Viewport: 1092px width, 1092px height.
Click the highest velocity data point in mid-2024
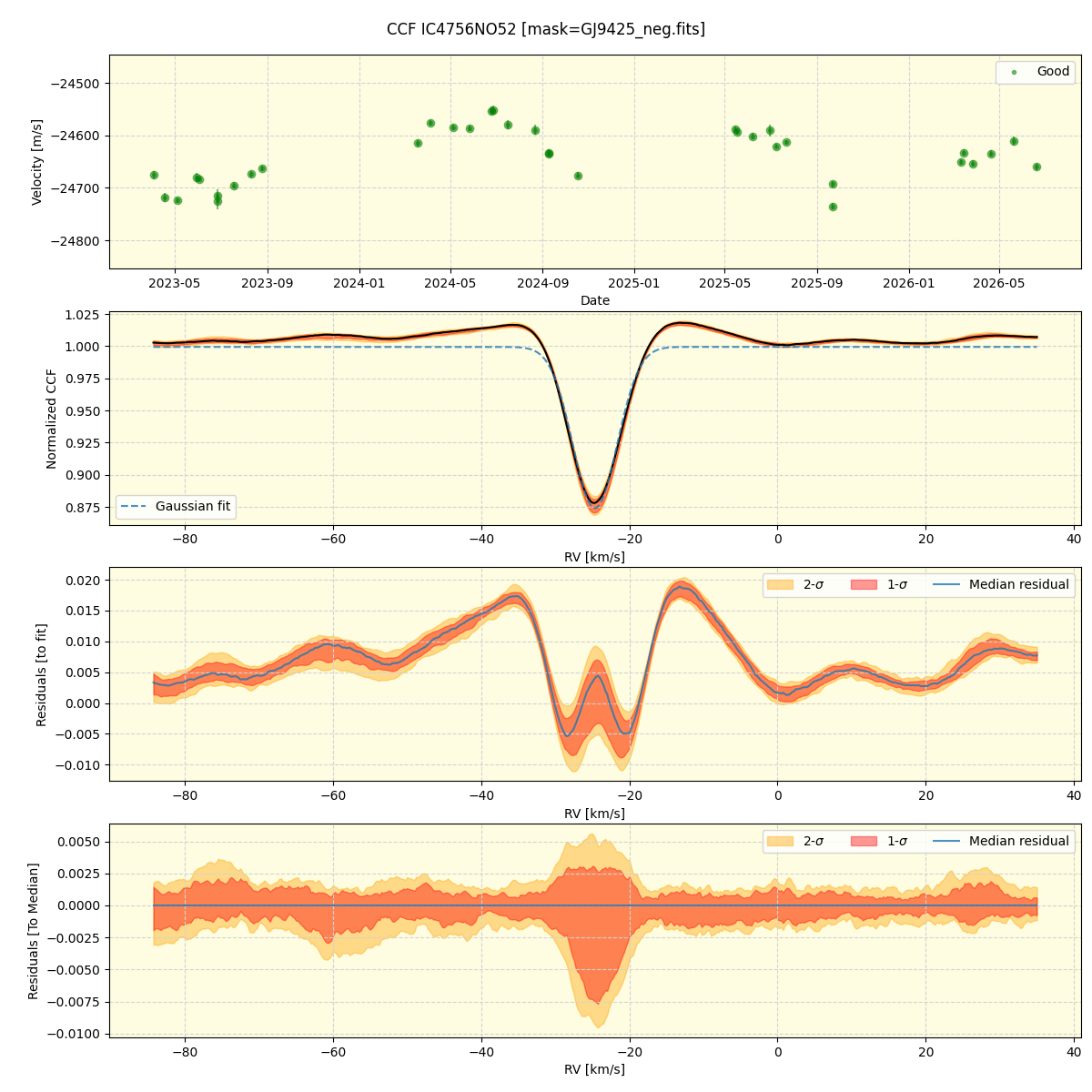492,110
